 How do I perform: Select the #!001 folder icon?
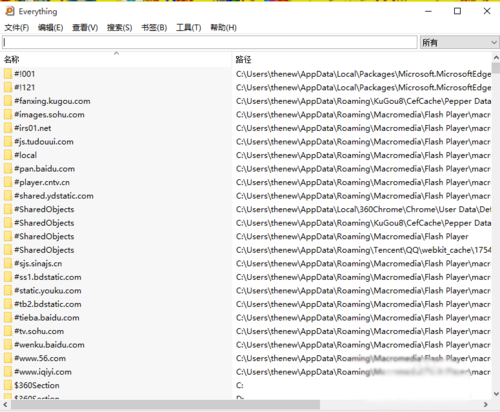pyautogui.click(x=8, y=74)
